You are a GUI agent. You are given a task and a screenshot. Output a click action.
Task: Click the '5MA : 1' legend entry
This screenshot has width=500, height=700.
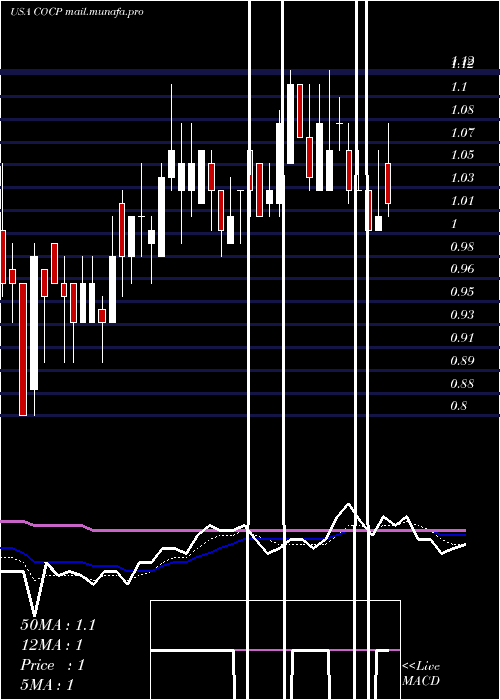[x=47, y=685]
